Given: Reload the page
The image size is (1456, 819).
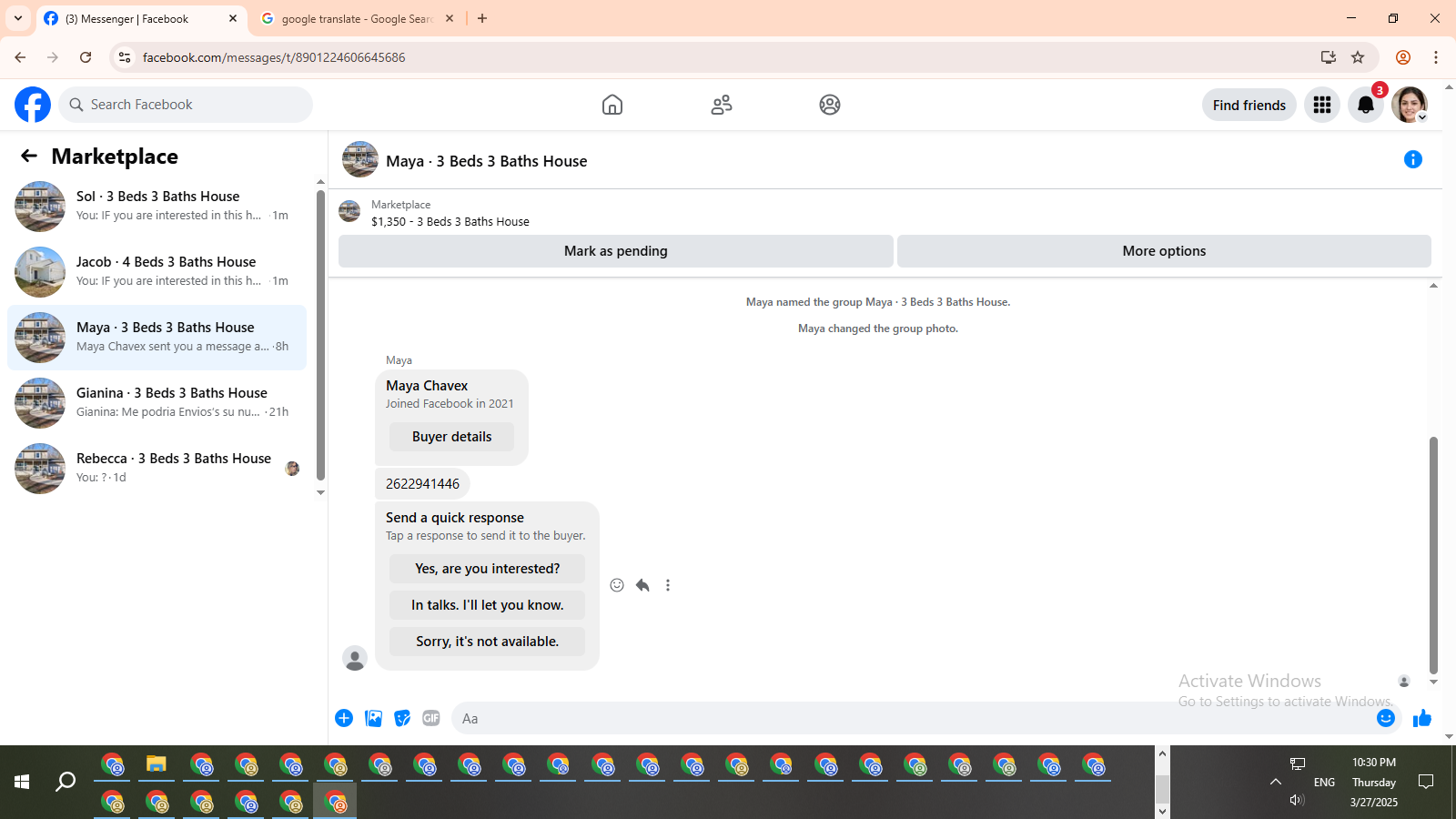Looking at the screenshot, I should (x=86, y=57).
